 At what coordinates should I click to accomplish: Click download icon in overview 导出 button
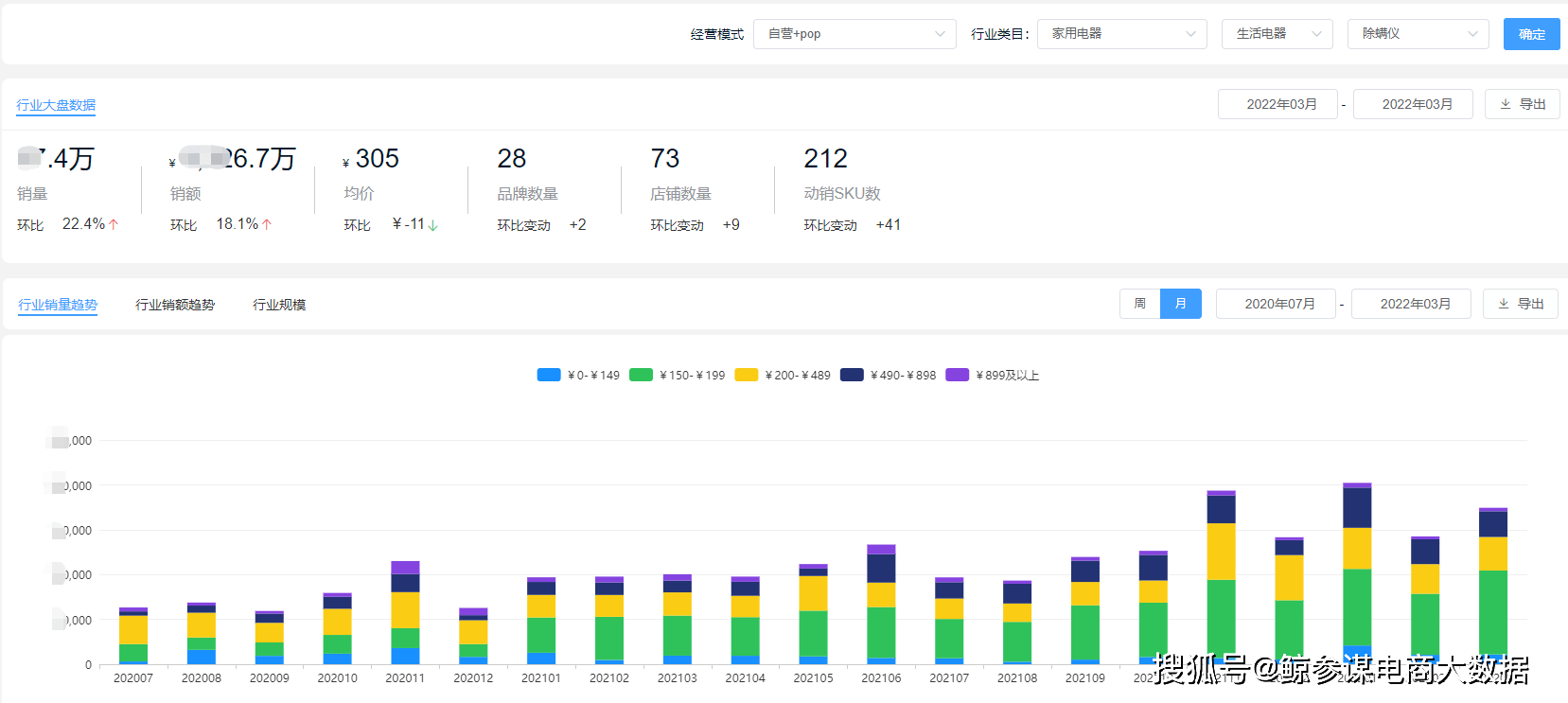click(x=1506, y=104)
